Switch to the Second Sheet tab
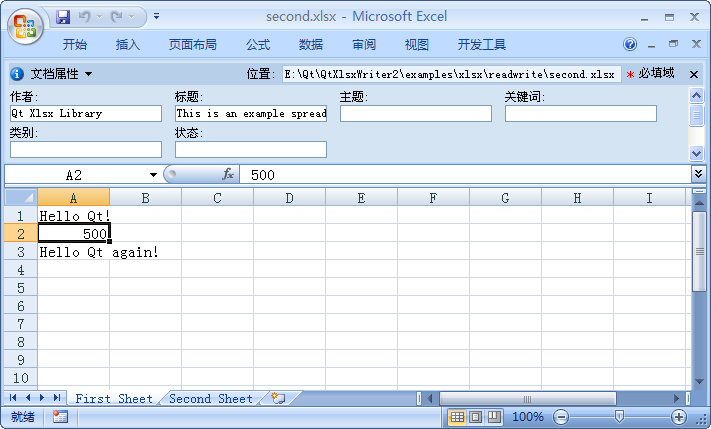The width and height of the screenshot is (711, 429). tap(211, 398)
